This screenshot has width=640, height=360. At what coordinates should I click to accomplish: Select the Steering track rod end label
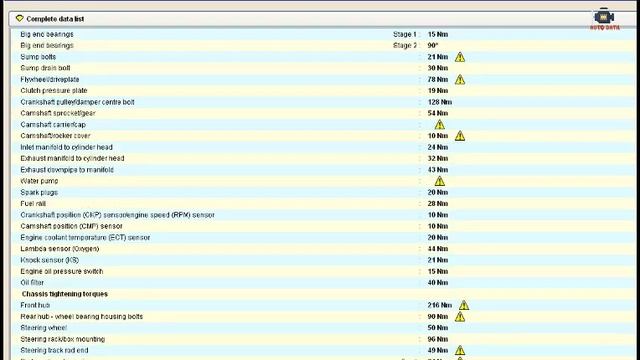[x=54, y=350]
